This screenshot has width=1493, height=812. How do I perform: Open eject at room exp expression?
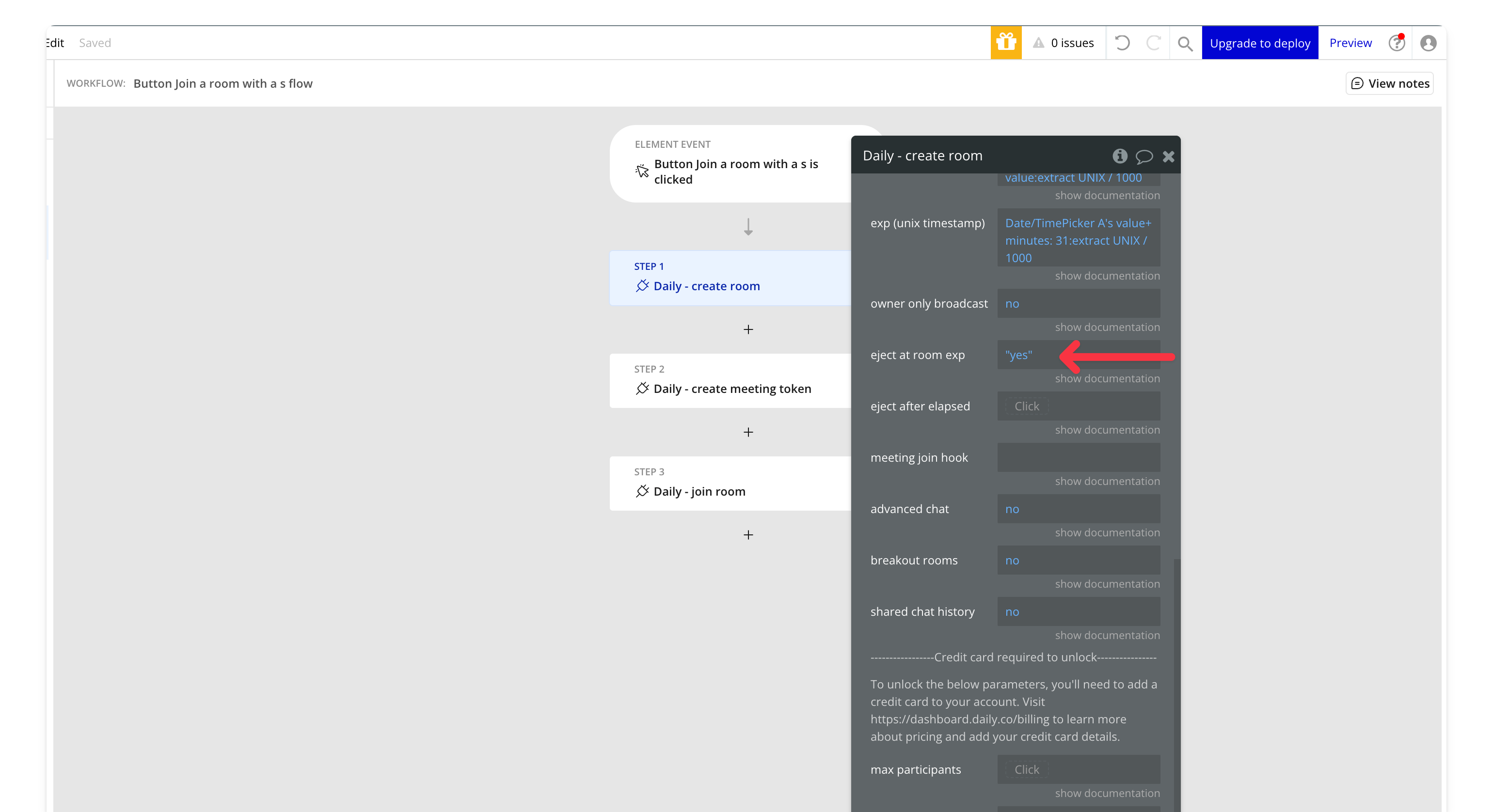coord(1019,355)
